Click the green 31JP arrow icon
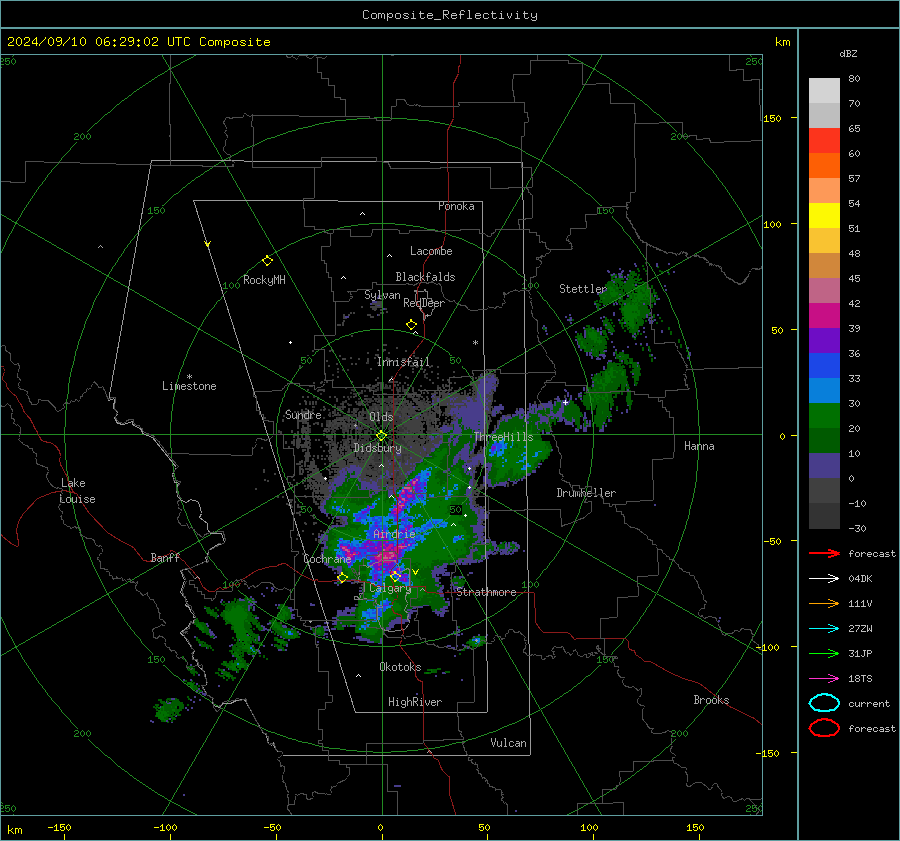The width and height of the screenshot is (900, 841). [x=824, y=653]
